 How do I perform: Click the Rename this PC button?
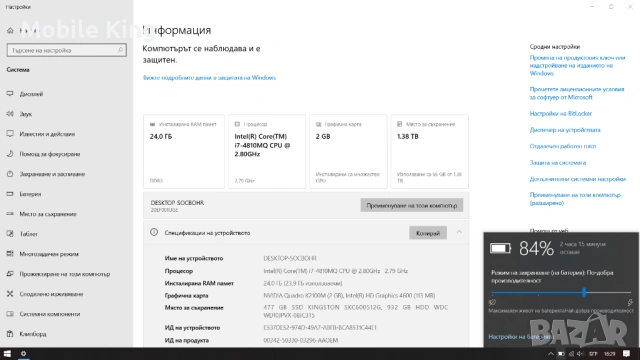[x=411, y=205]
